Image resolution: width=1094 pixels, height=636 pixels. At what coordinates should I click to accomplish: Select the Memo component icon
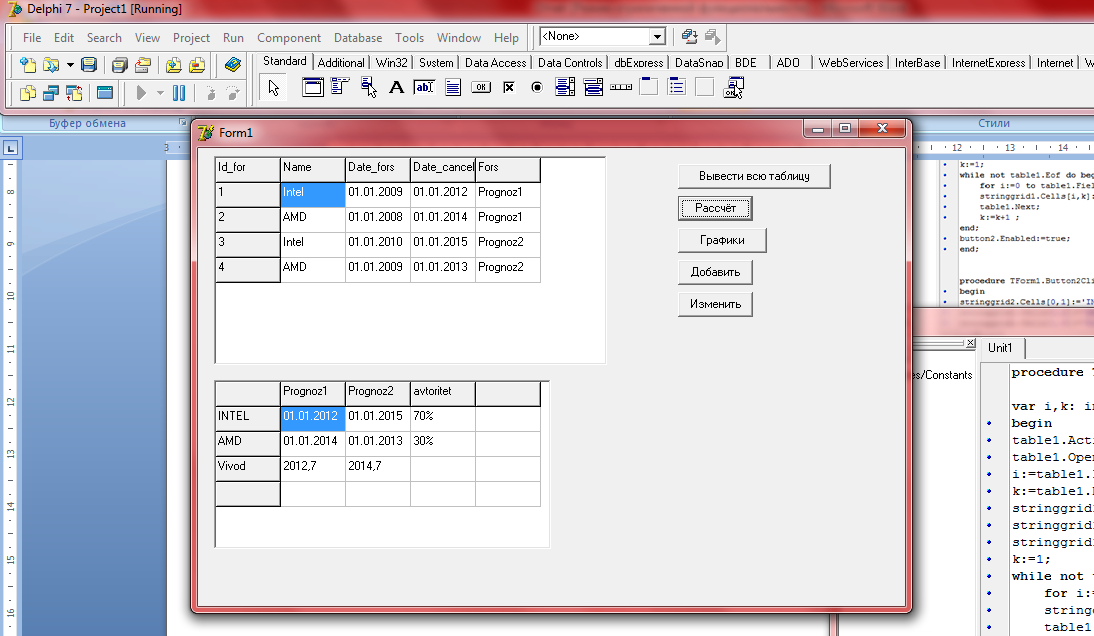pyautogui.click(x=453, y=87)
